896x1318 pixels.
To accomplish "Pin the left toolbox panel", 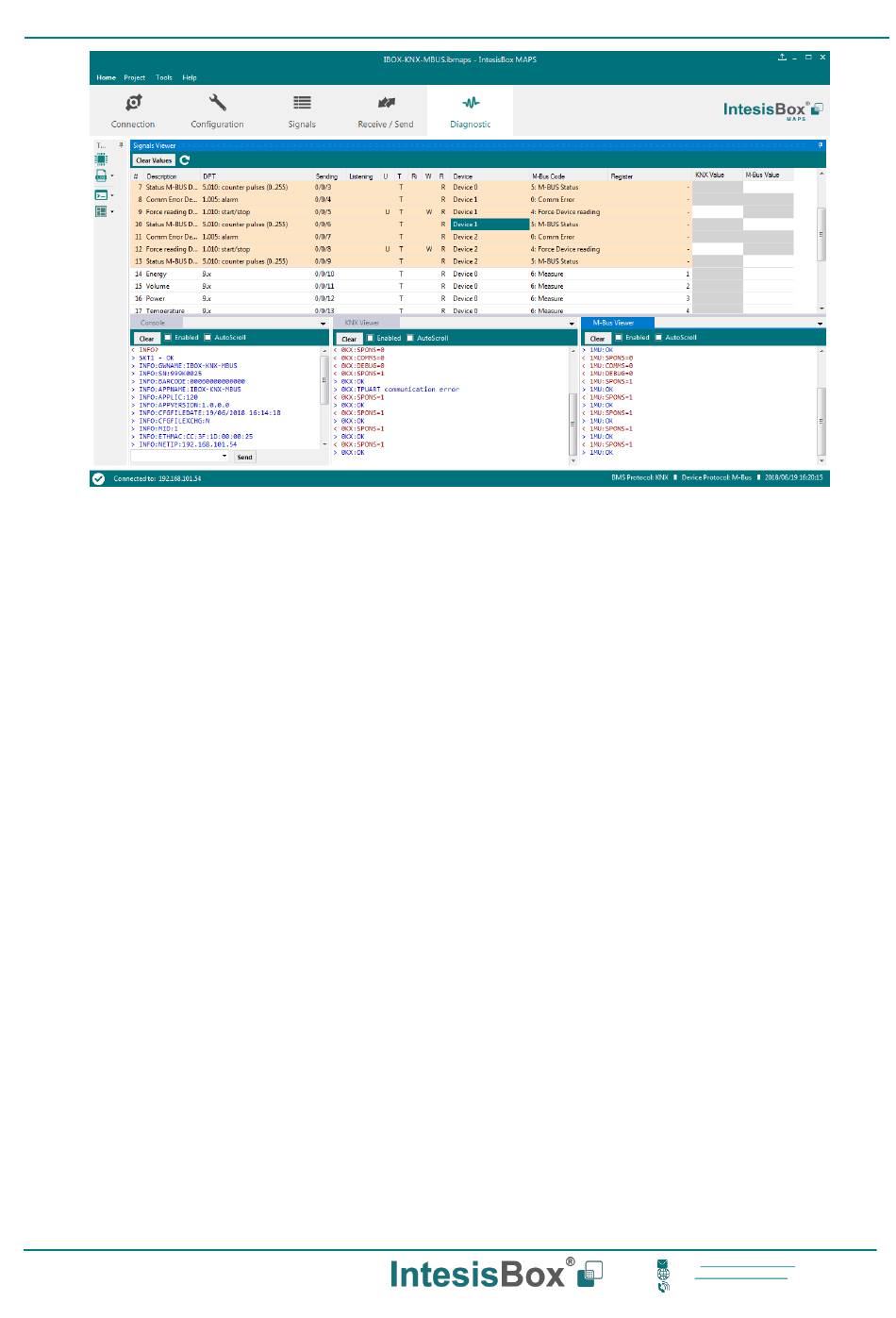I will (121, 145).
